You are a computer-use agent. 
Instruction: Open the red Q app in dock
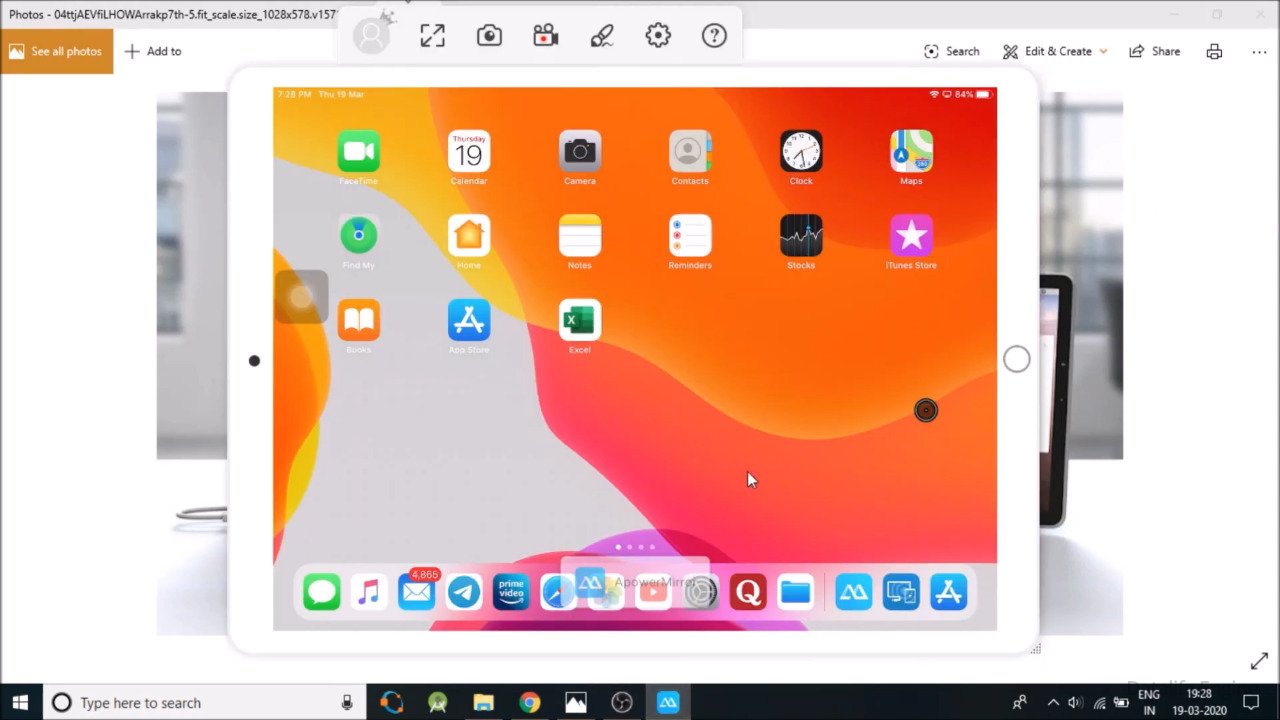[748, 592]
